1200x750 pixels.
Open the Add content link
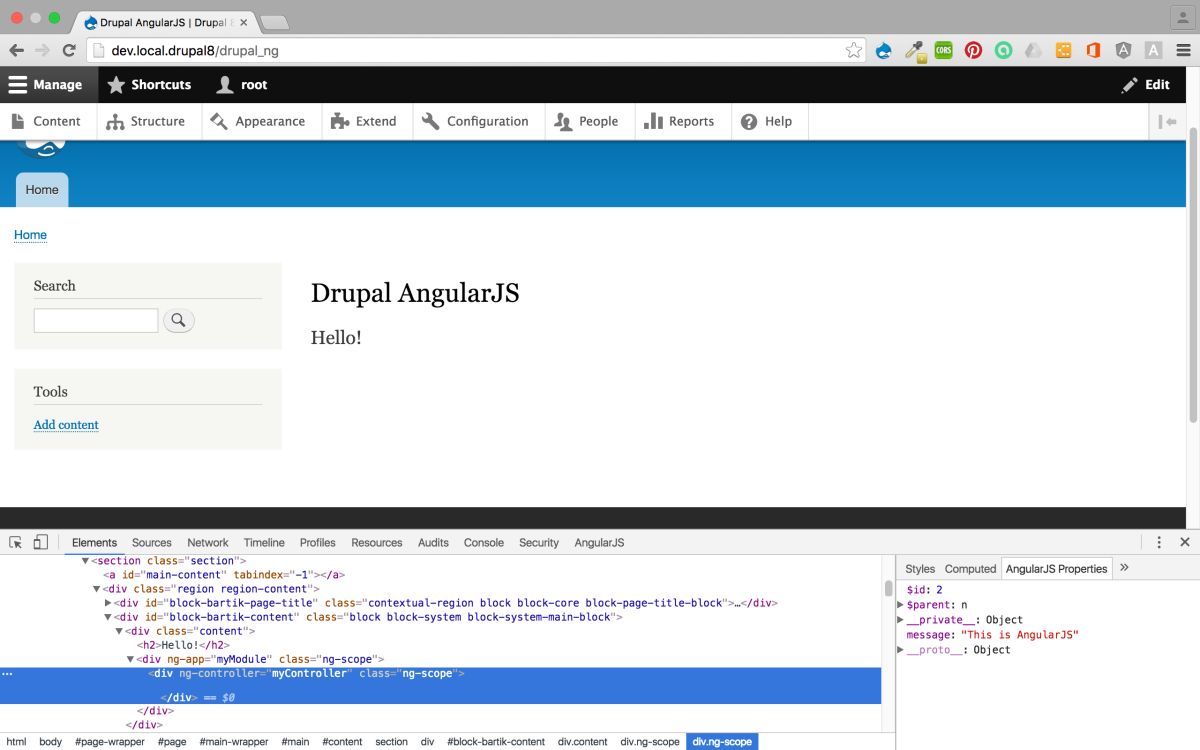66,425
